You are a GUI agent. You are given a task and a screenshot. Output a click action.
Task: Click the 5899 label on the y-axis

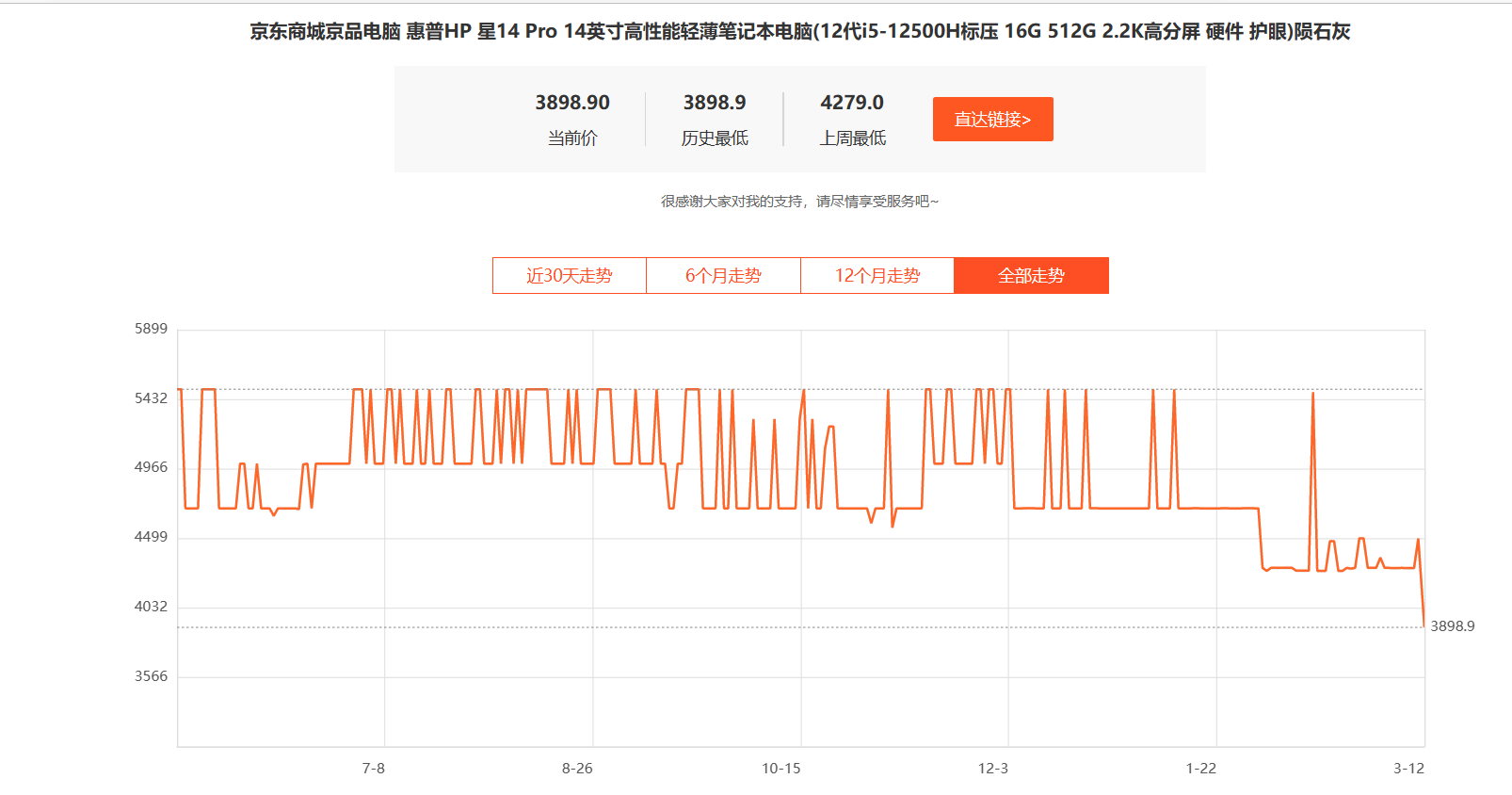(151, 329)
